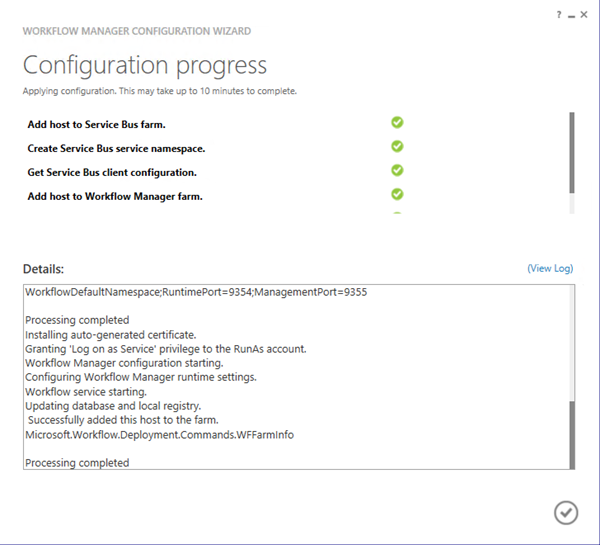Click the progress steps list scrollbar thumb

[x=572, y=153]
